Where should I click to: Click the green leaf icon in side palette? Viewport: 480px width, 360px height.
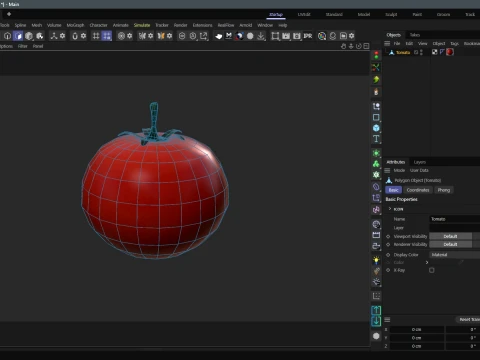tap(376, 79)
